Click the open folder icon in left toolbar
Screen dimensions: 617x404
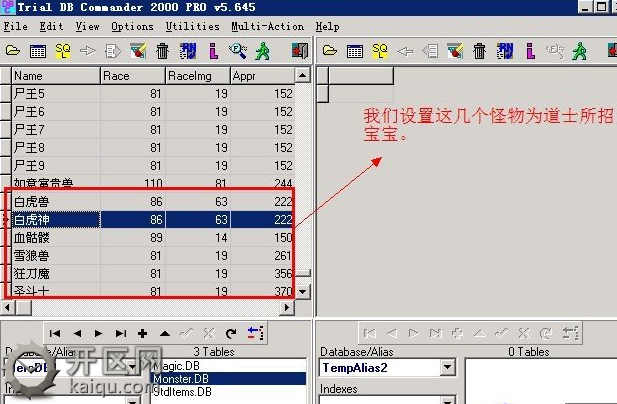(13, 50)
